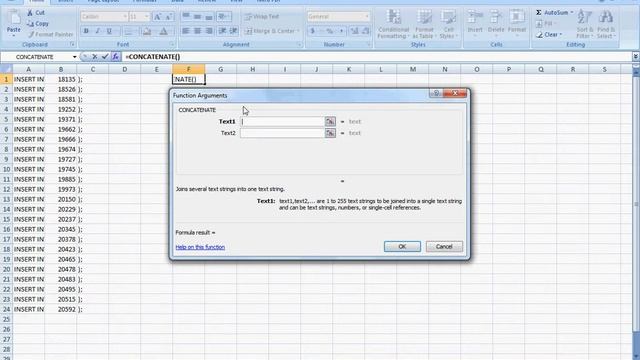Click cell B5 containing 19371

click(x=61, y=119)
